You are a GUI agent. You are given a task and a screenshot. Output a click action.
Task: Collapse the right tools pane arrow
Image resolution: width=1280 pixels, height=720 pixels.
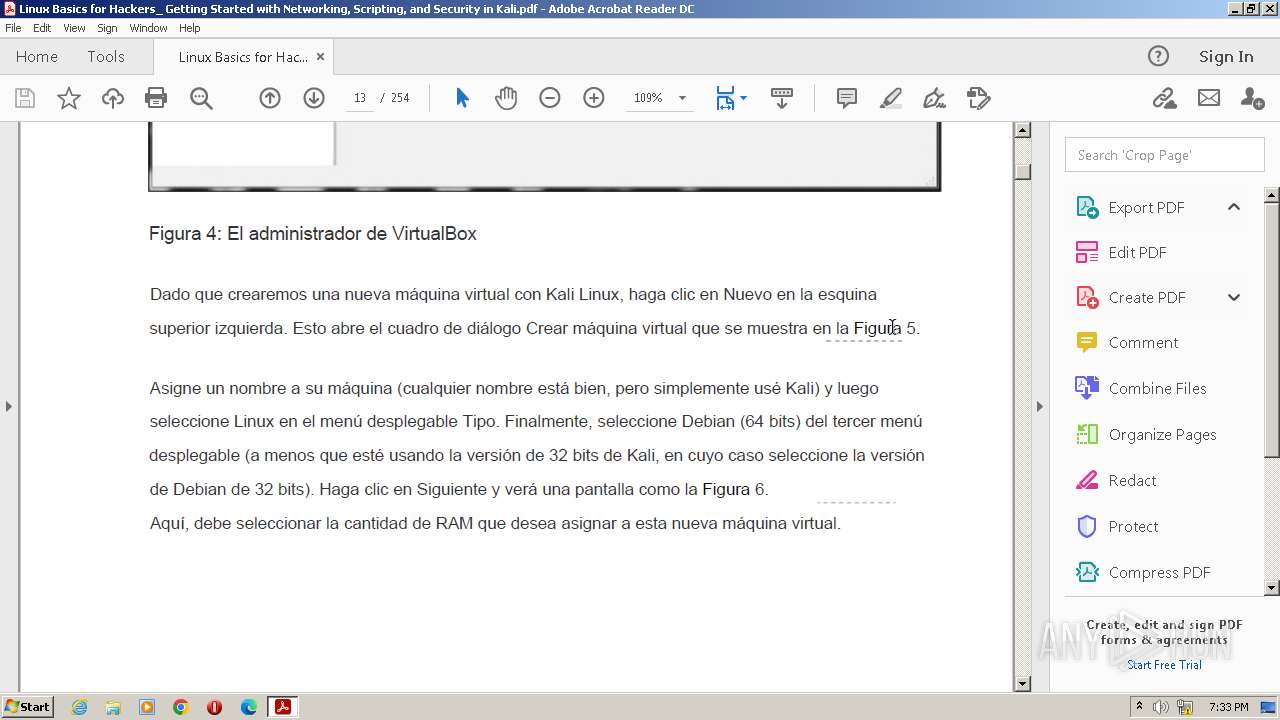(x=1039, y=406)
